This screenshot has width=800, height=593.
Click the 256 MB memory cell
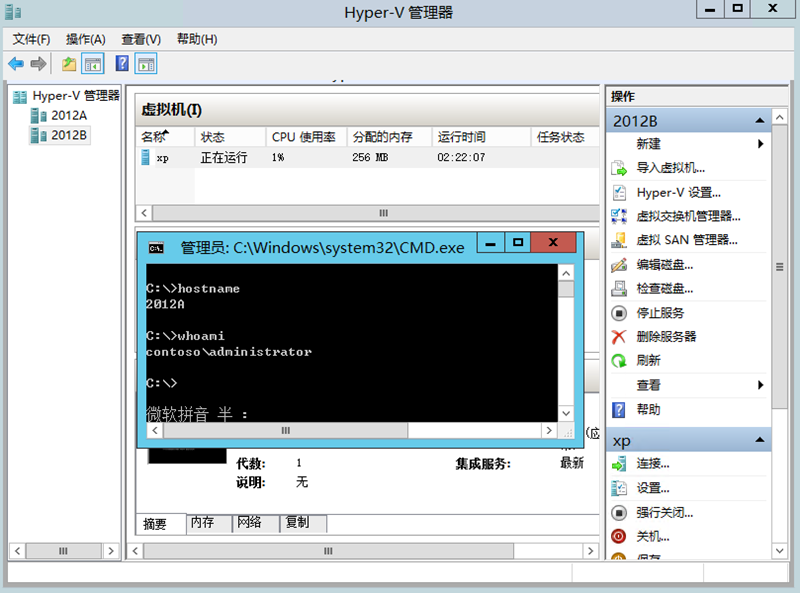click(370, 158)
